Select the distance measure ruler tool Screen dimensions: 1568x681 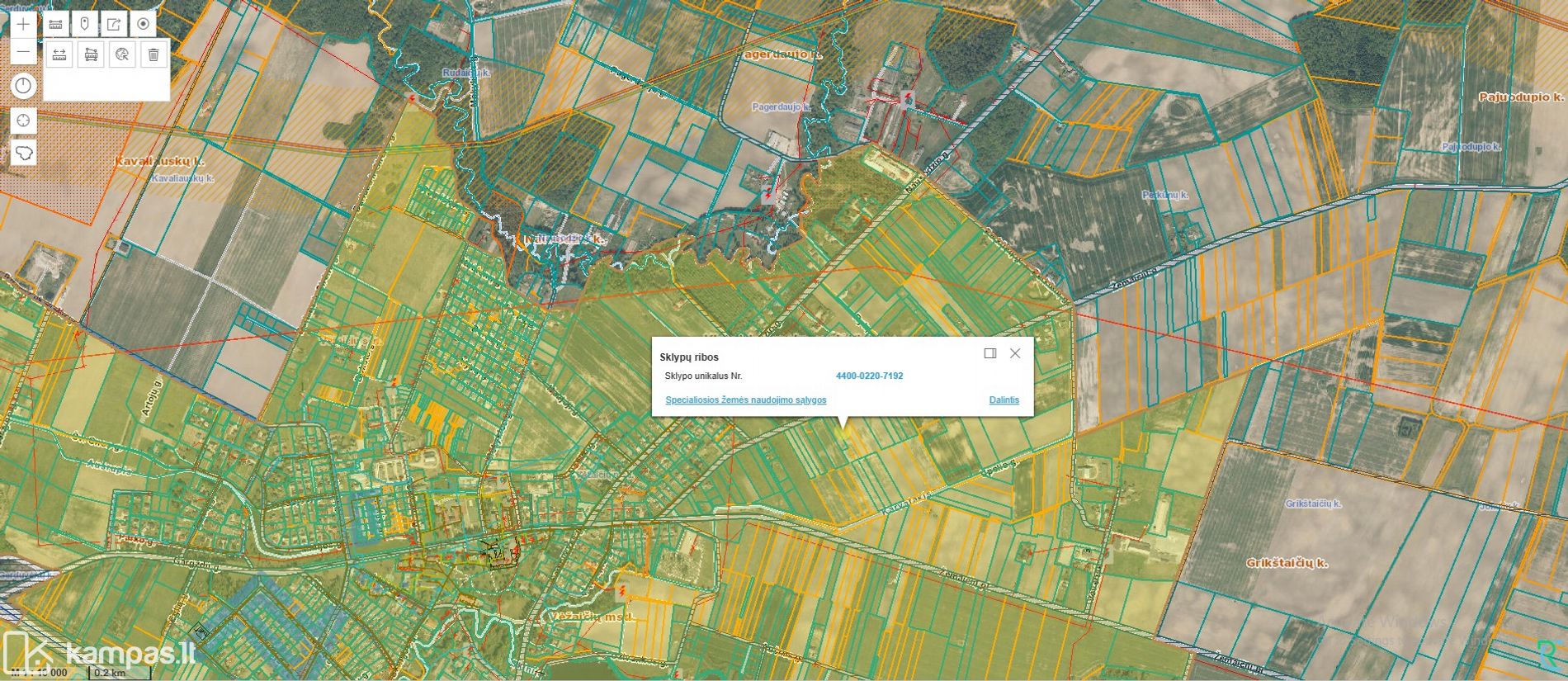tap(59, 54)
